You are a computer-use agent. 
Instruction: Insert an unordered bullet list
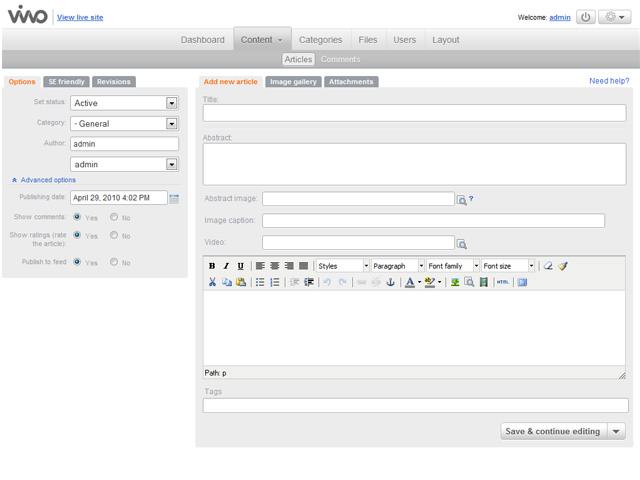tap(260, 282)
